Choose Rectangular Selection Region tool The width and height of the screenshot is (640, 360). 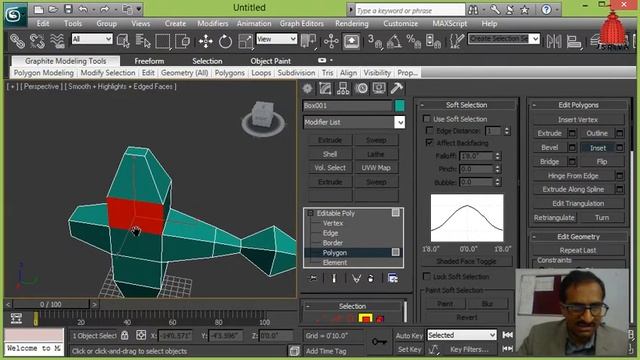point(162,41)
